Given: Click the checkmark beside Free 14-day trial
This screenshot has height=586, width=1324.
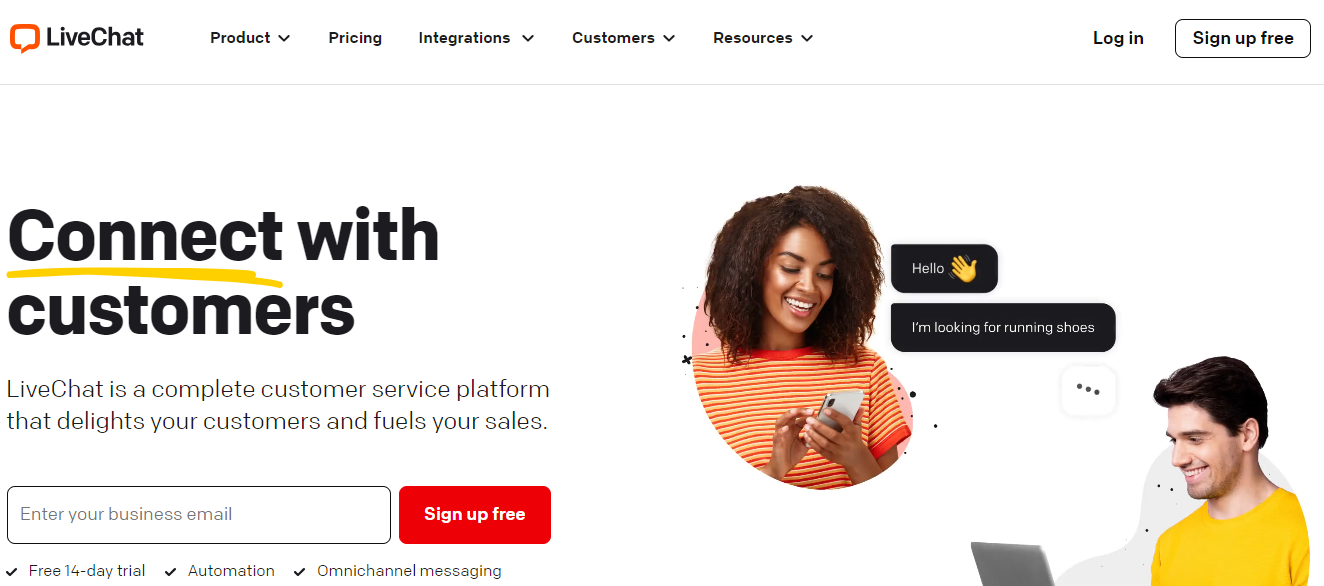Looking at the screenshot, I should 12,572.
